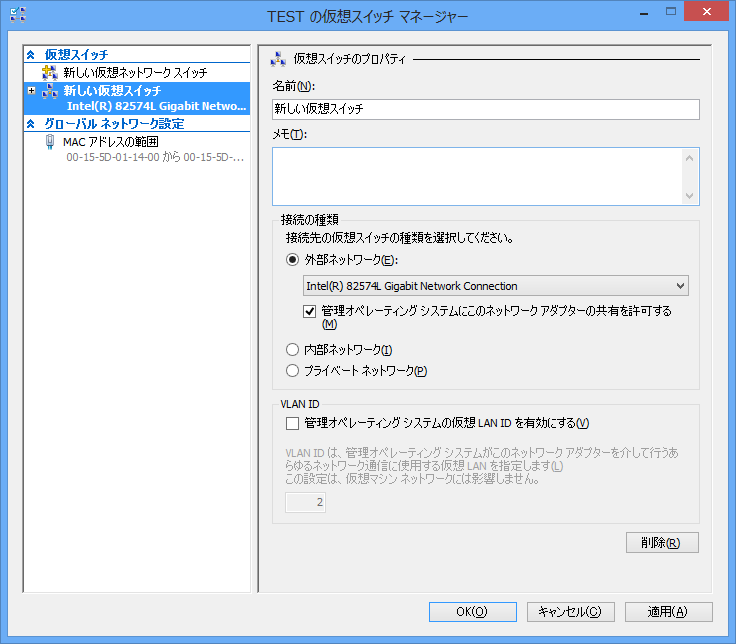Screen dimensions: 736x644
Task: Click the キャンセル button
Action: 571,612
